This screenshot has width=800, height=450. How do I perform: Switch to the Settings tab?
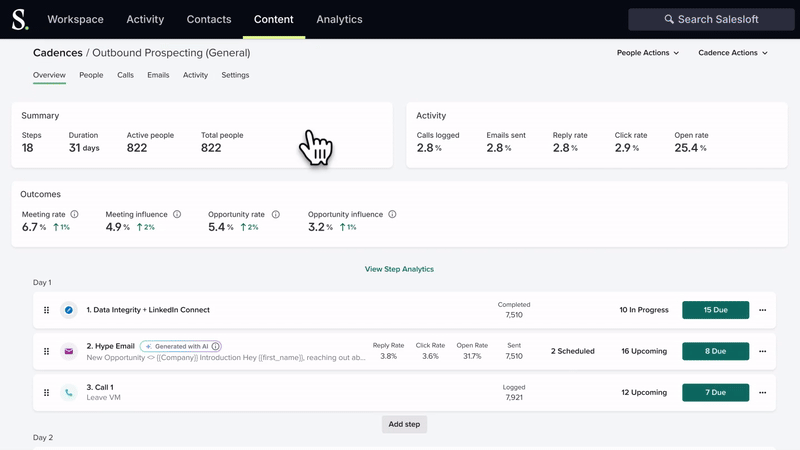(235, 75)
